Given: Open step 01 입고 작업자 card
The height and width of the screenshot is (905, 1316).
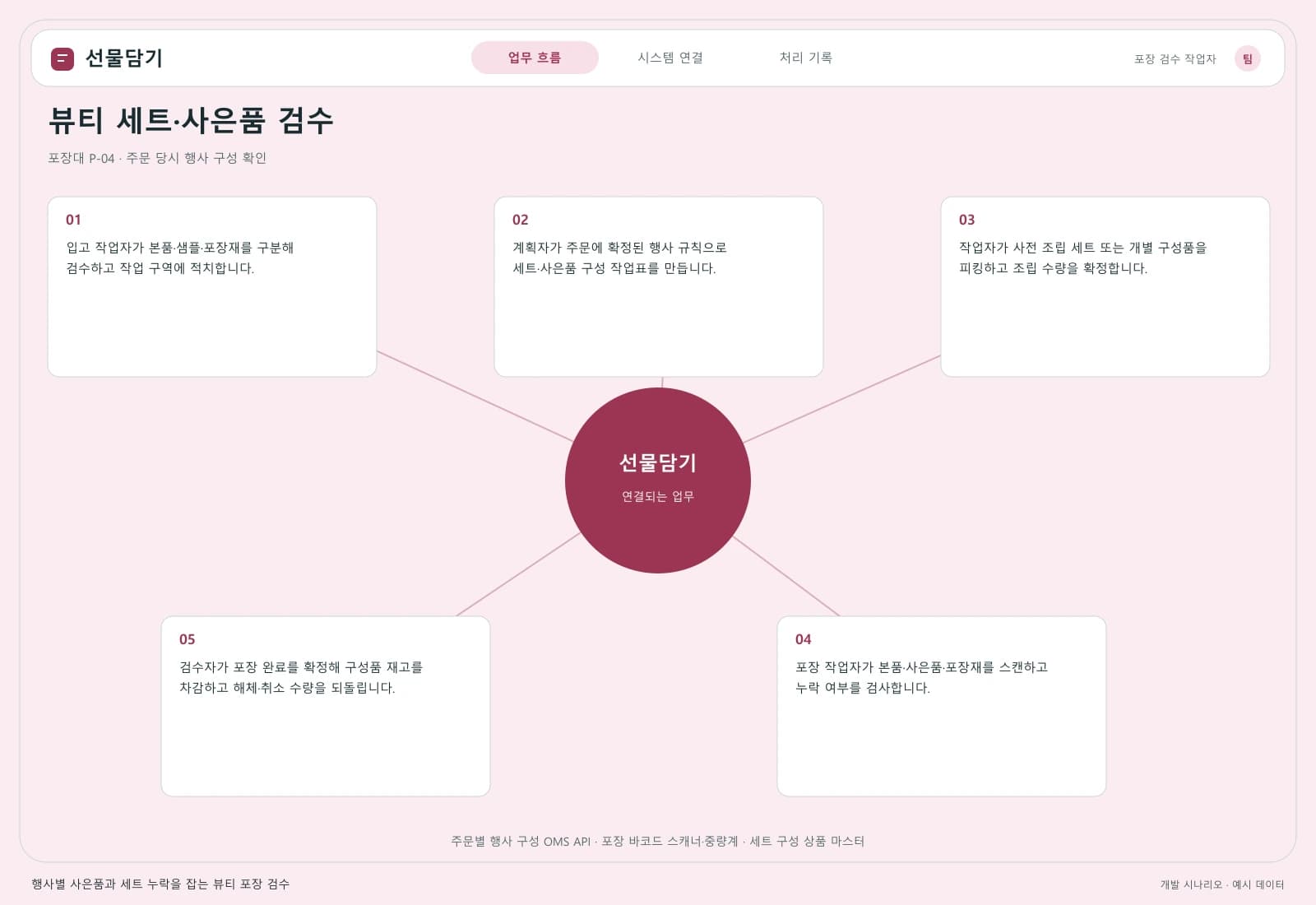Looking at the screenshot, I should pyautogui.click(x=212, y=286).
